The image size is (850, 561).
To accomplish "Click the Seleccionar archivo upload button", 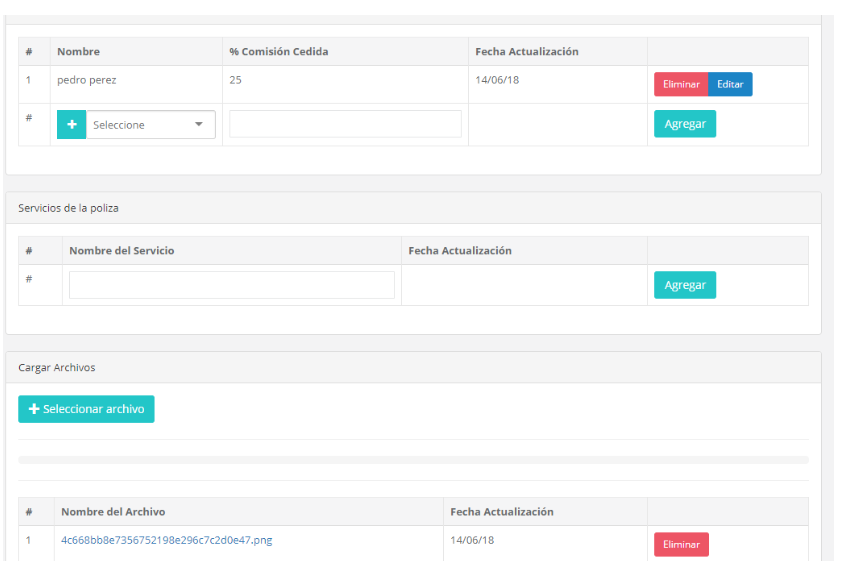I will pos(86,409).
